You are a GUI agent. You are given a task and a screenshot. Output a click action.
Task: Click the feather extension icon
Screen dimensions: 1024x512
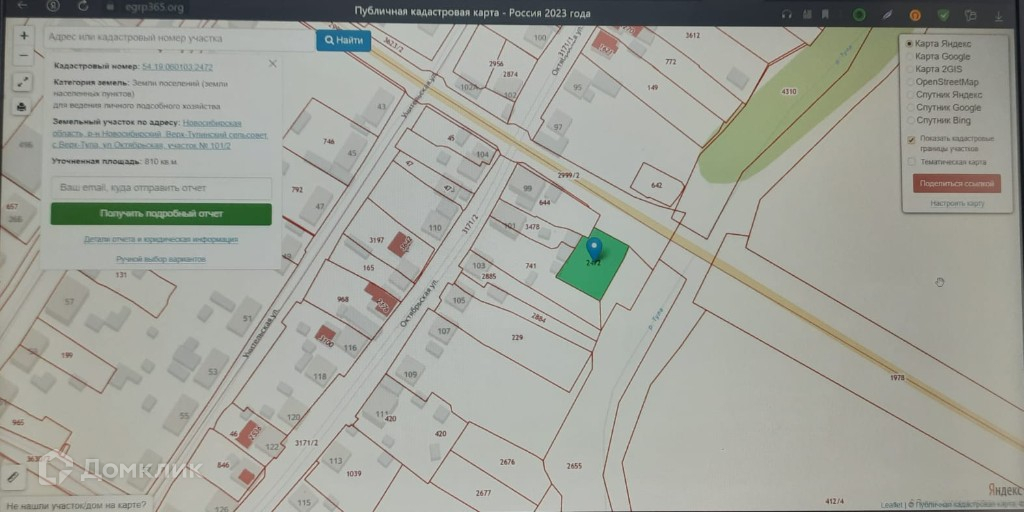click(x=887, y=14)
